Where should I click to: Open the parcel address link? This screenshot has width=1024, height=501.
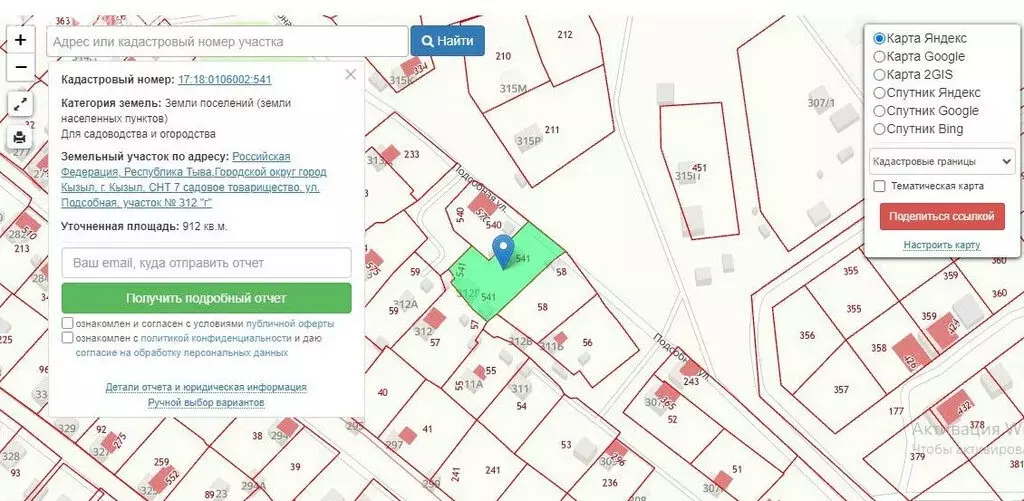tap(194, 180)
